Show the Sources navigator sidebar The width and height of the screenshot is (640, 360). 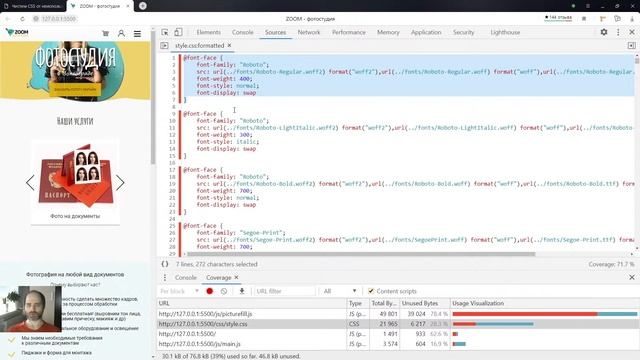(164, 45)
